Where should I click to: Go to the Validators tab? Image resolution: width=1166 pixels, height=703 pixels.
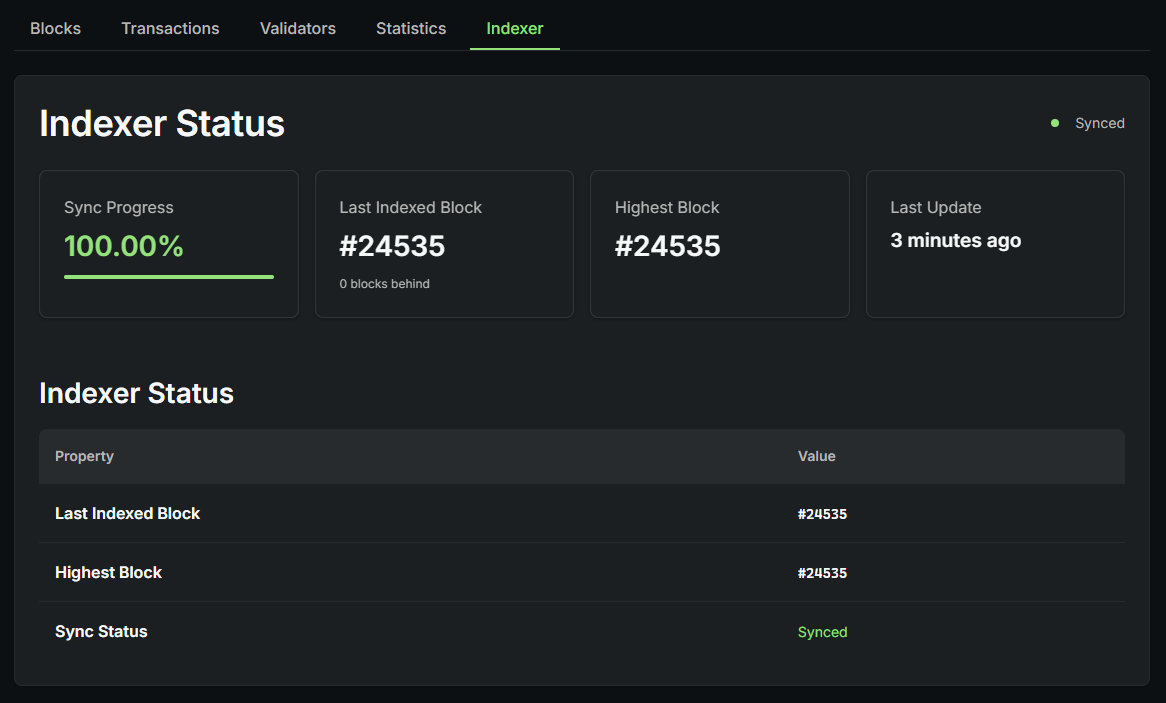click(x=297, y=28)
